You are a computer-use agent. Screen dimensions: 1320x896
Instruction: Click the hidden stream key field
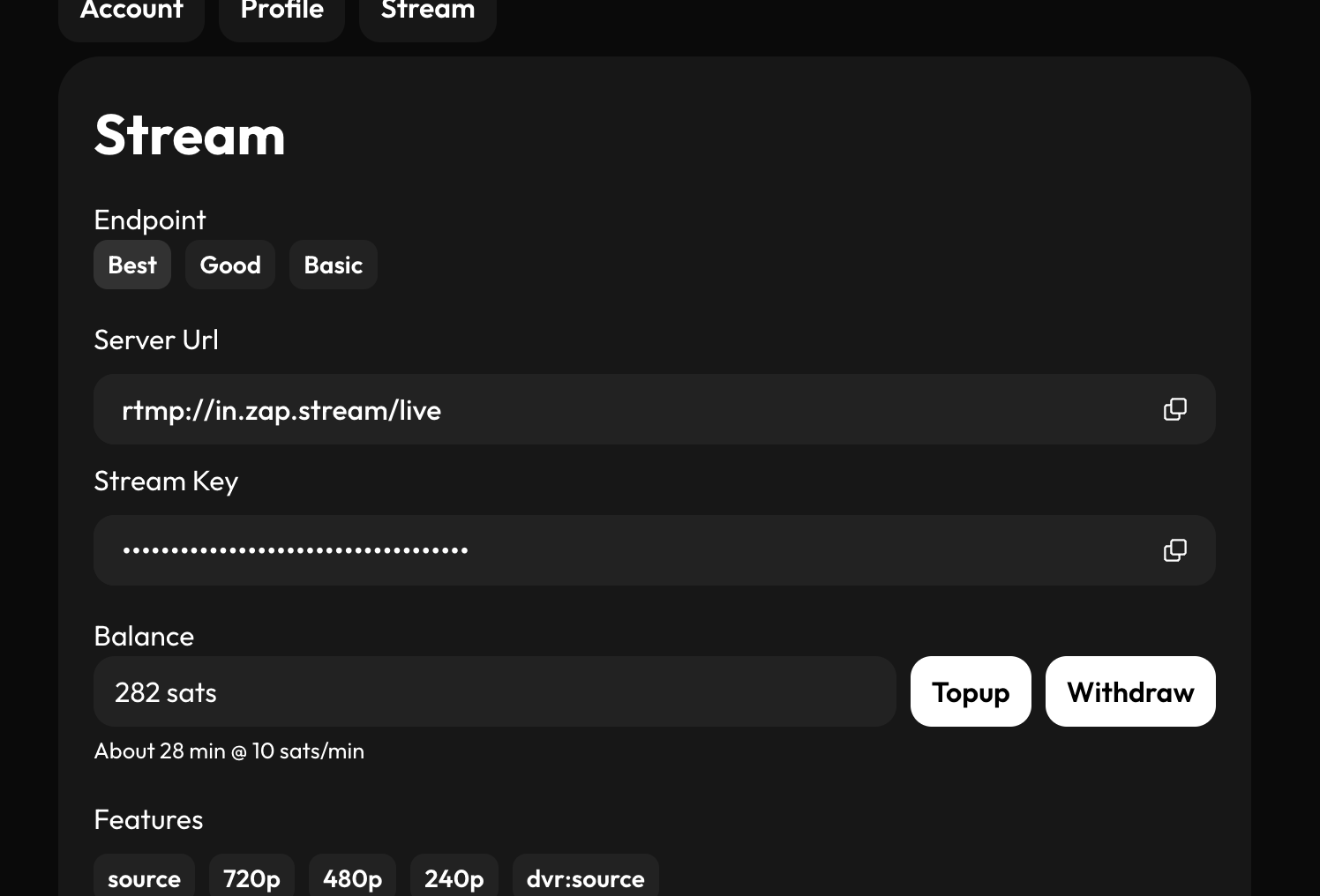point(618,550)
